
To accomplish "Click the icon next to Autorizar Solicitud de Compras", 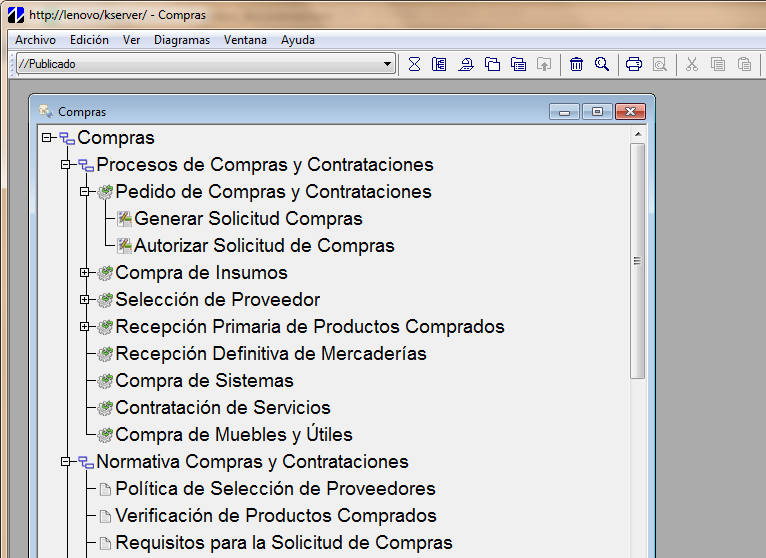I will [125, 246].
